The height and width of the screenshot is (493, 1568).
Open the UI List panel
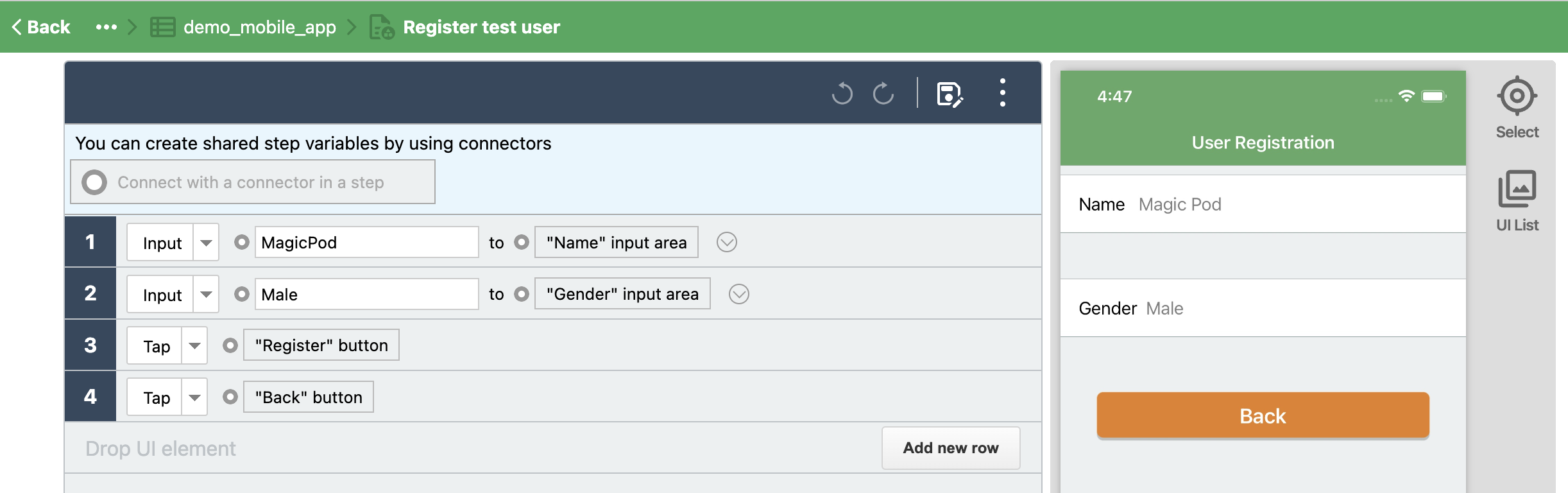[x=1517, y=201]
